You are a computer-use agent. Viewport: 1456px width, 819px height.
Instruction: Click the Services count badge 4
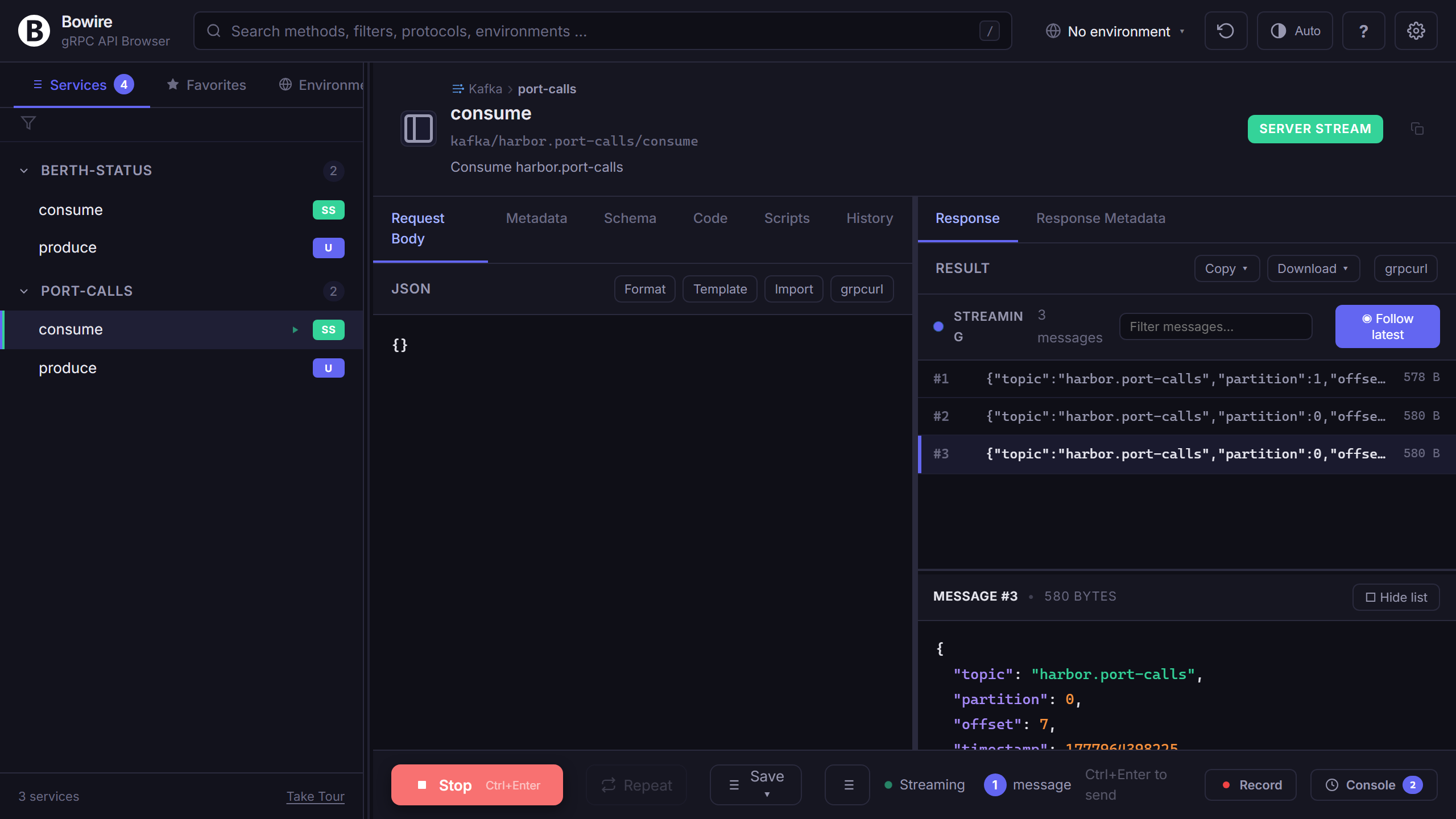click(123, 85)
